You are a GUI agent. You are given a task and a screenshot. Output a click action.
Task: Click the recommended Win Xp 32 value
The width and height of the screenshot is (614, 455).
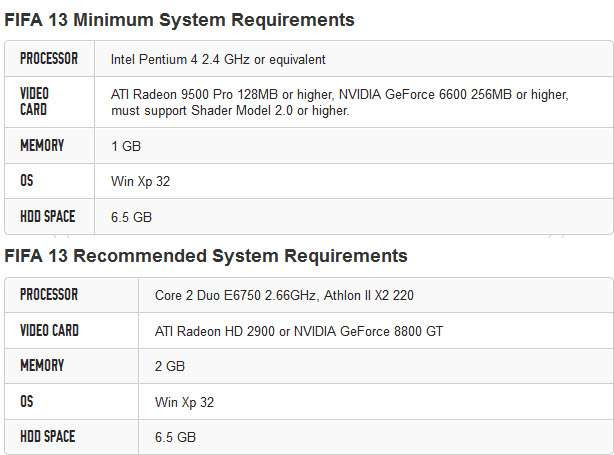184,402
